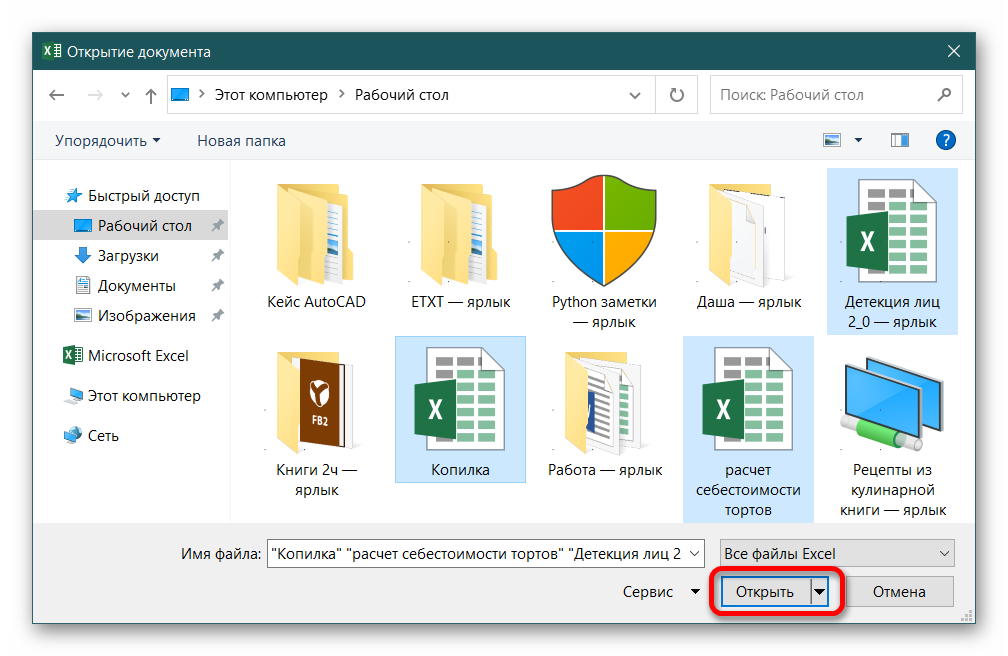Click the computer icon in address bar
Viewport: 1008px width, 656px height.
[x=180, y=95]
